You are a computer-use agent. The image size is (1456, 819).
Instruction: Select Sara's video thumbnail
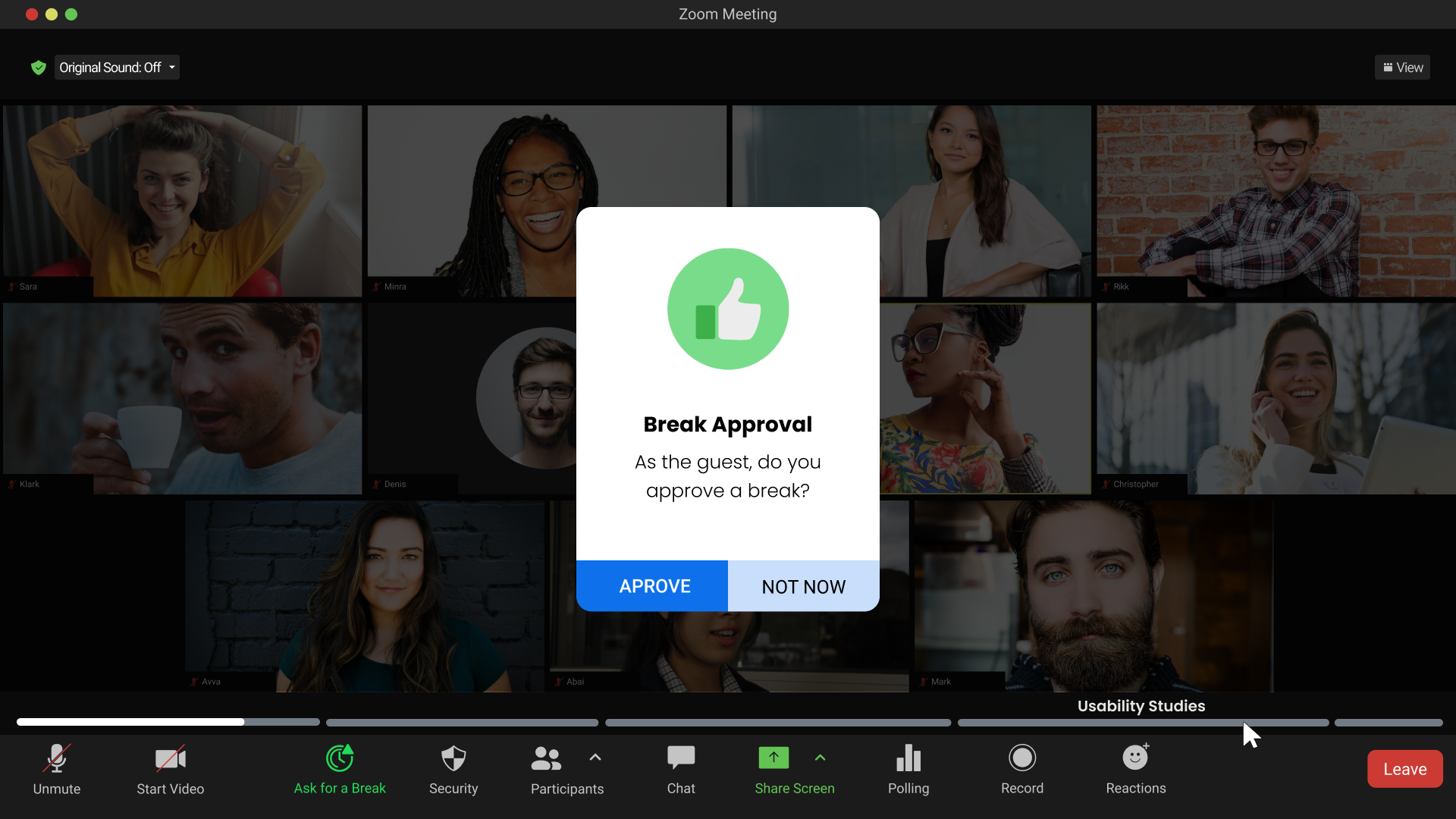(x=182, y=201)
